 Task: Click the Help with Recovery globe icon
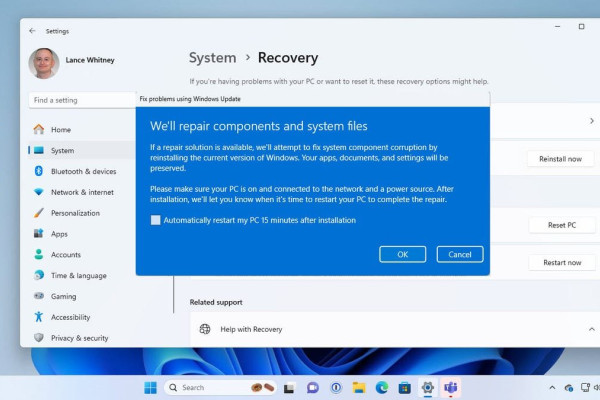click(x=205, y=329)
